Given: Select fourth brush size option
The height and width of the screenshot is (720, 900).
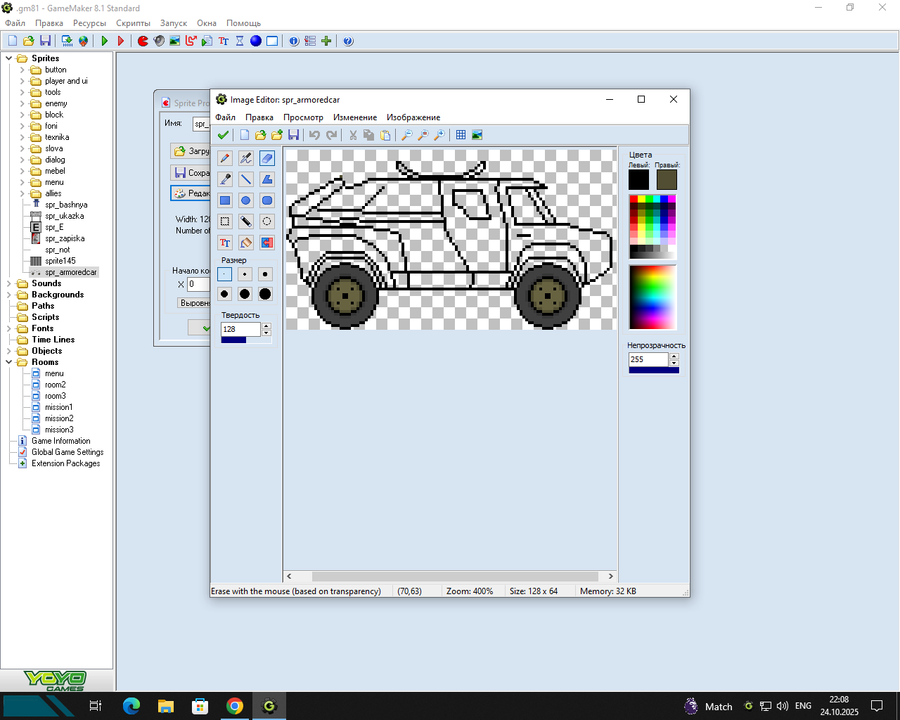Looking at the screenshot, I should 224,294.
